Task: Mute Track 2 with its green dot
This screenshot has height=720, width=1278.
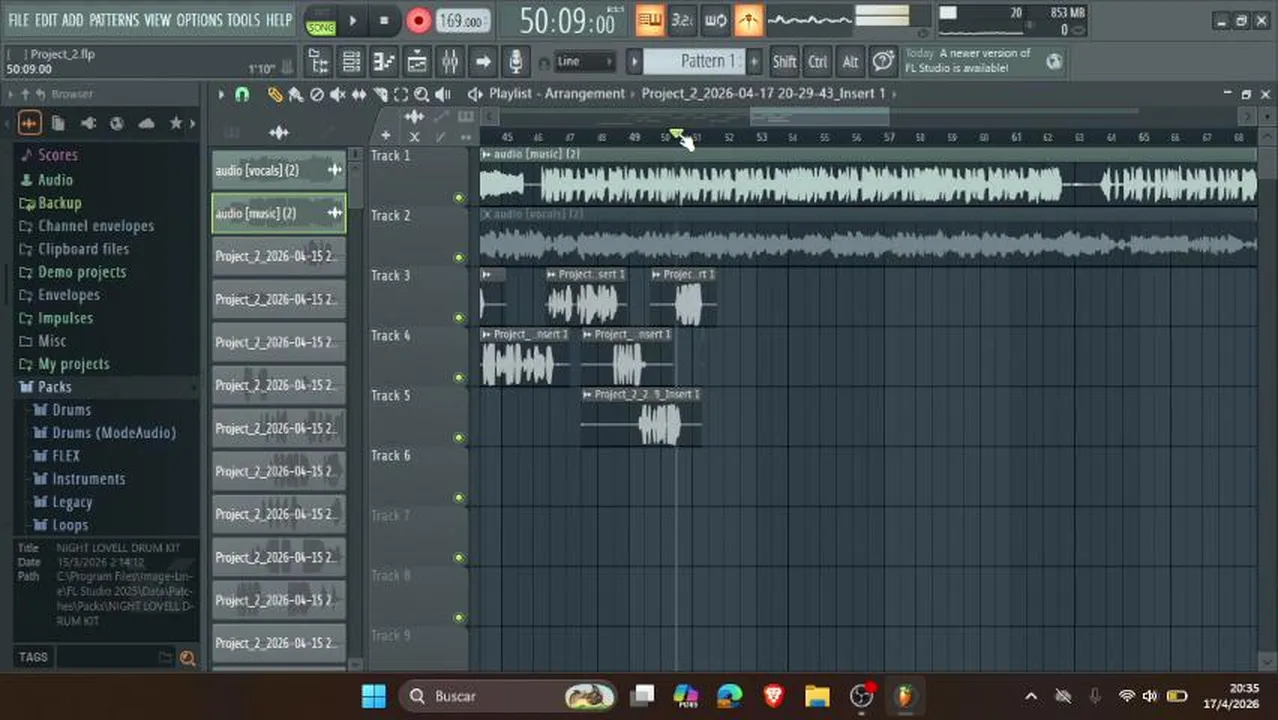Action: [459, 258]
